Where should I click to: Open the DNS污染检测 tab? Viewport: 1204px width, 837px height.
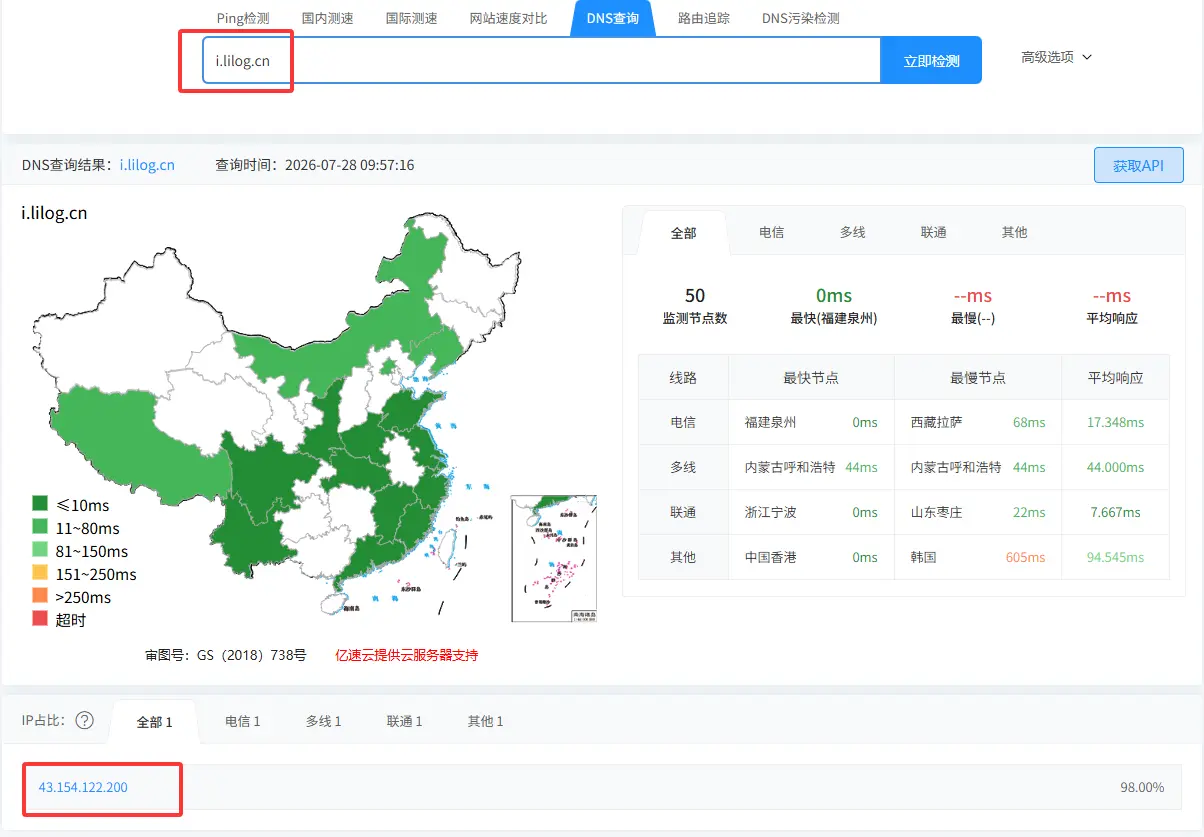pos(800,18)
